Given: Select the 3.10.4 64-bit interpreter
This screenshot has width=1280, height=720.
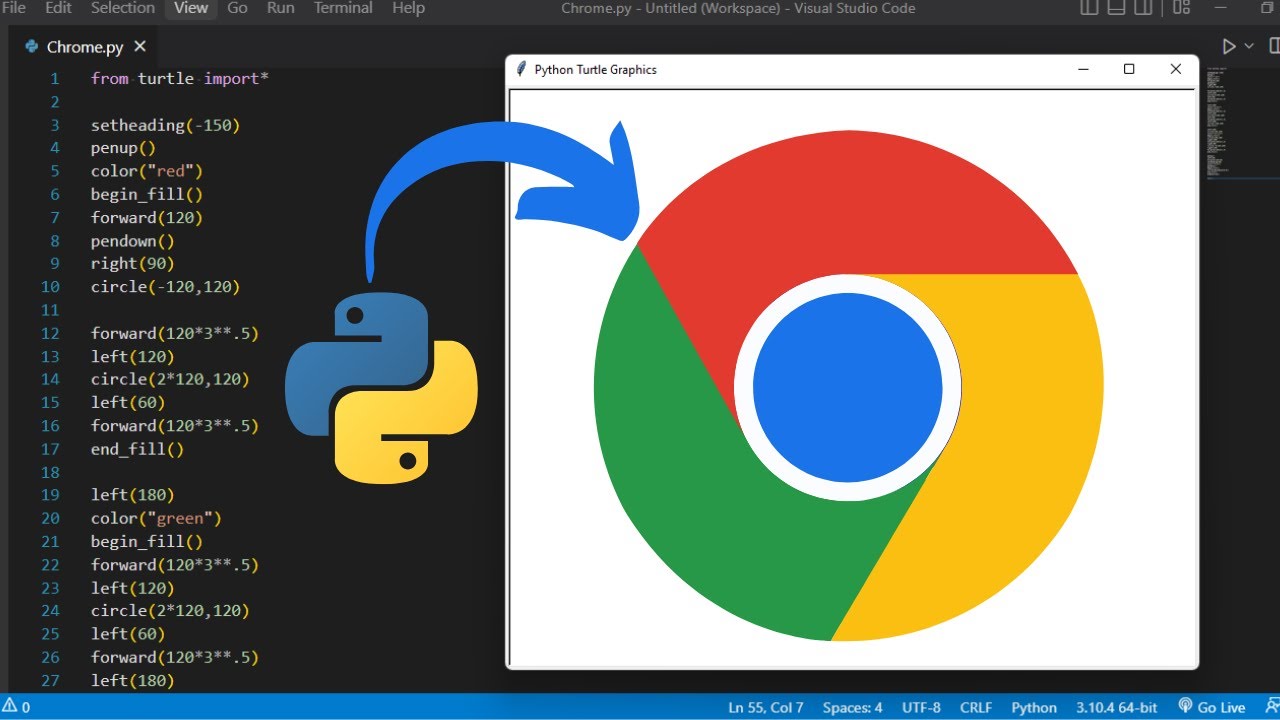Looking at the screenshot, I should (1117, 707).
